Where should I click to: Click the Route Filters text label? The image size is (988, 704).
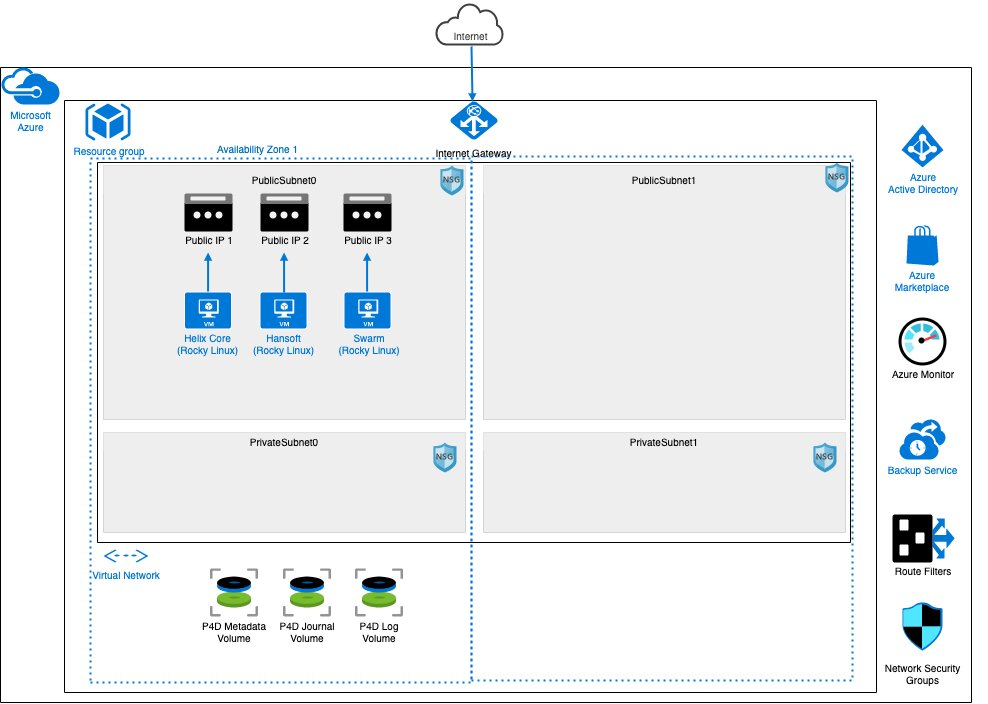point(923,572)
